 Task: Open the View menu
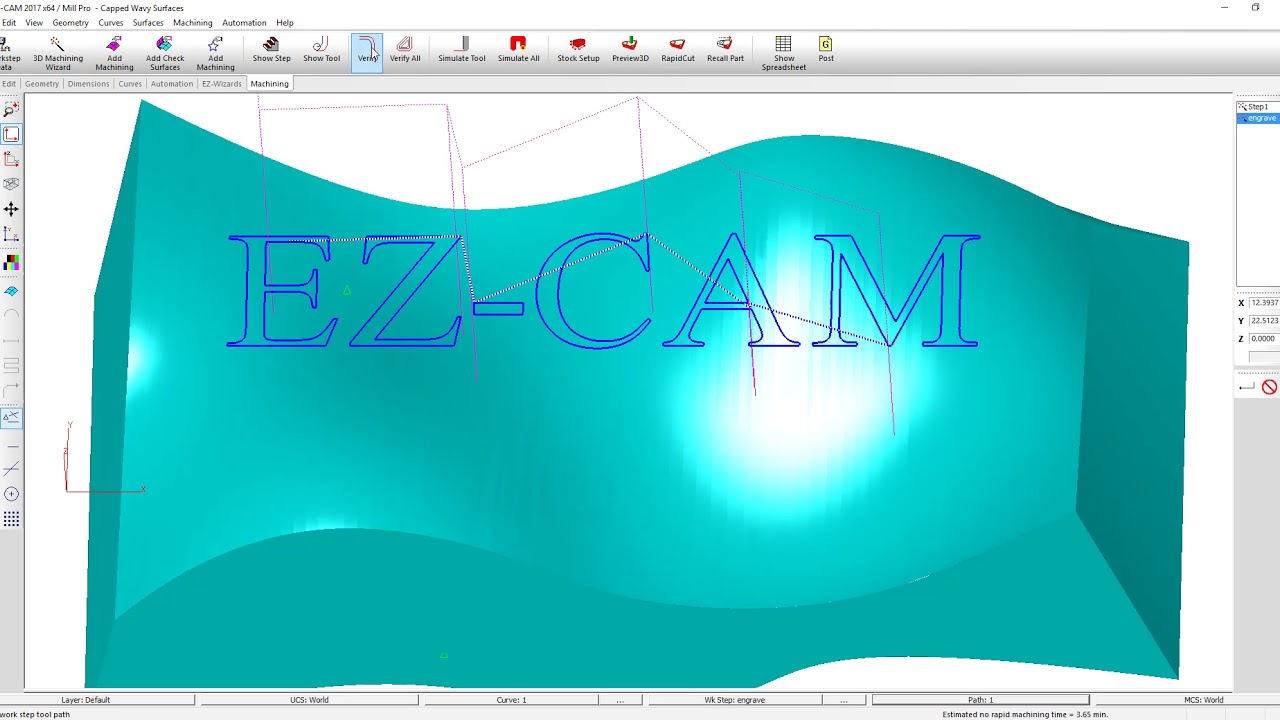tap(34, 23)
